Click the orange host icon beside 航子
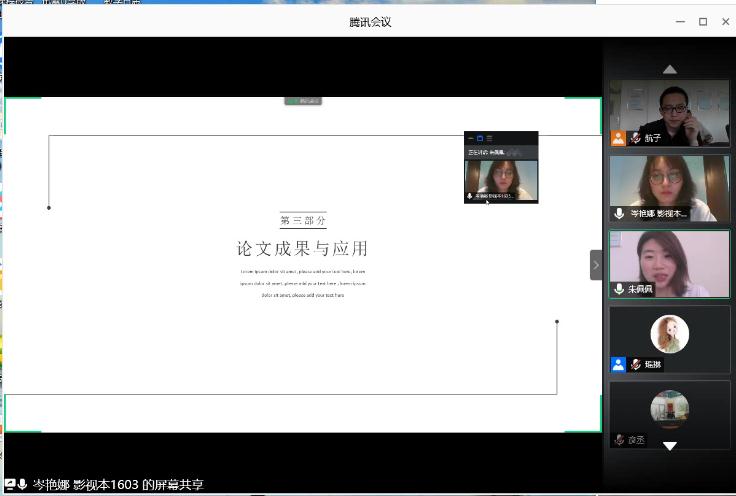736x496 pixels. click(618, 138)
